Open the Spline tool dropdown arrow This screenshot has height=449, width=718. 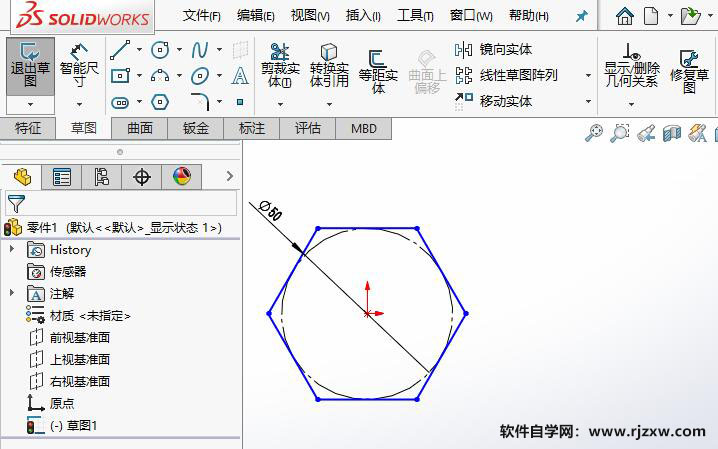pos(219,49)
